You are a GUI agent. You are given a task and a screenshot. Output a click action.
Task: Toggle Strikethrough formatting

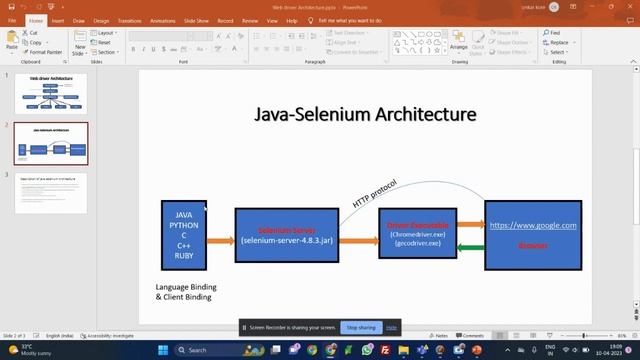pyautogui.click(x=173, y=49)
